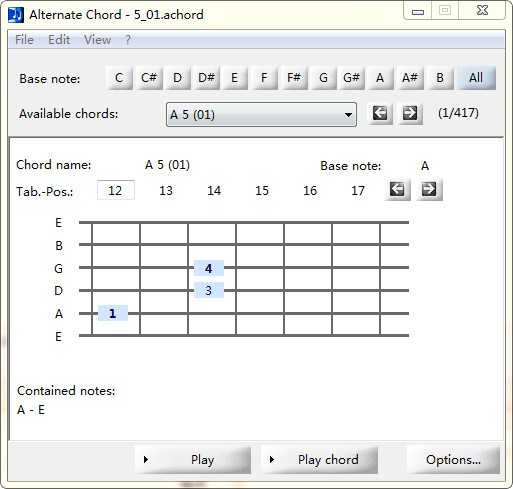Filter chords by base note A#
Image resolution: width=513 pixels, height=489 pixels.
pyautogui.click(x=410, y=78)
